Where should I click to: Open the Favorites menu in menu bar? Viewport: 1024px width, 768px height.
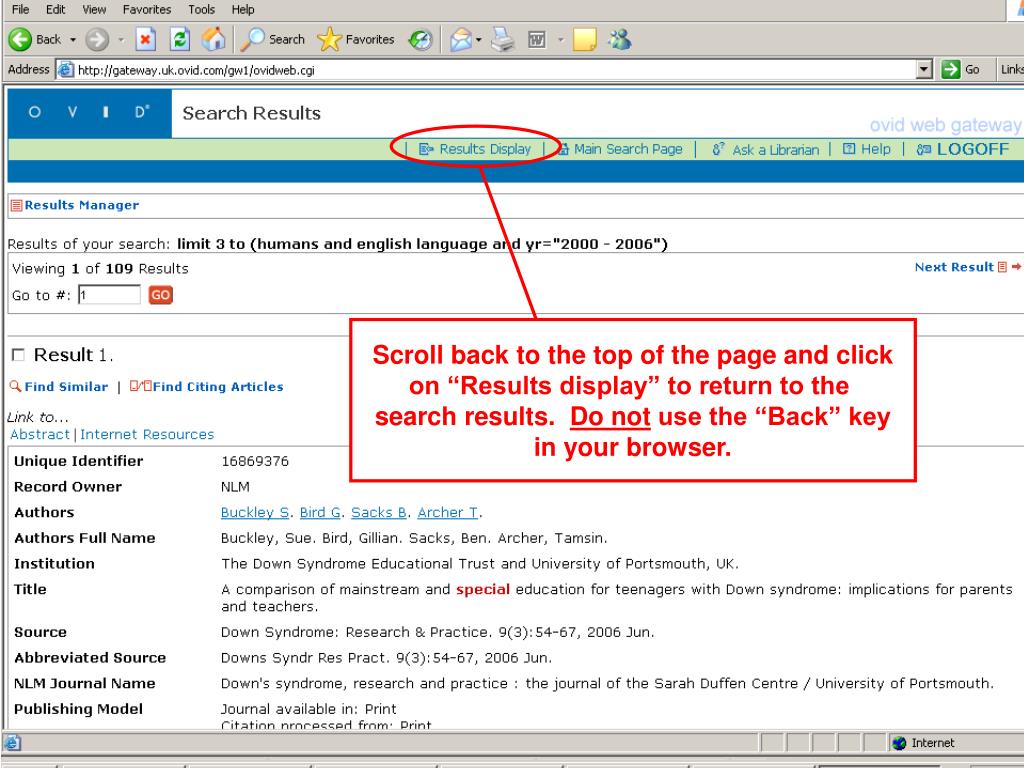click(146, 9)
